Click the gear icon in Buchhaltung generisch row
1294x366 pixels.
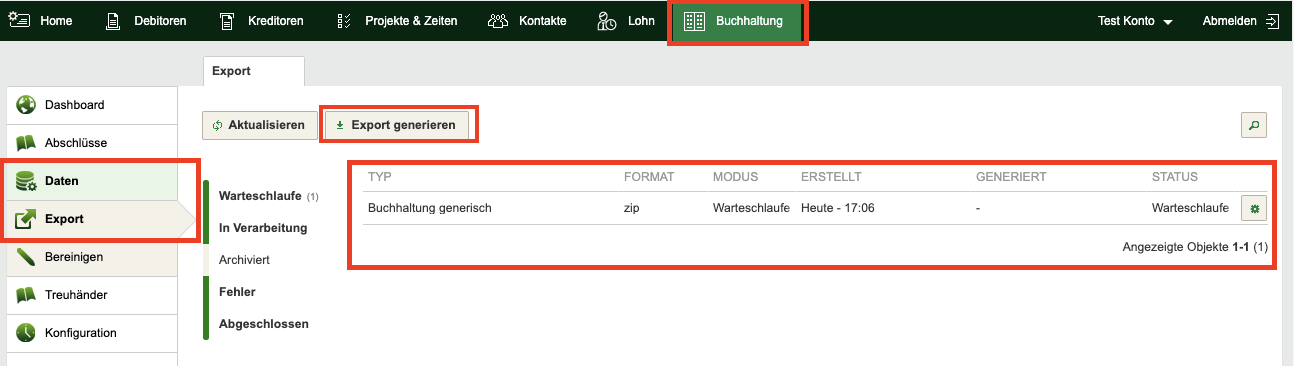click(x=1253, y=208)
